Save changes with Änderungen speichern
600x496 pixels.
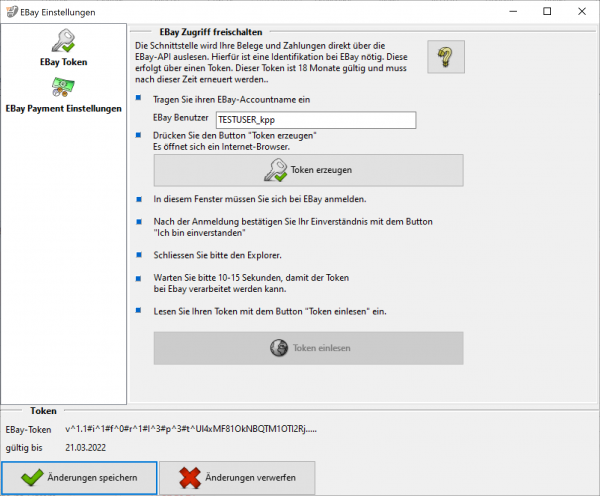(79, 478)
